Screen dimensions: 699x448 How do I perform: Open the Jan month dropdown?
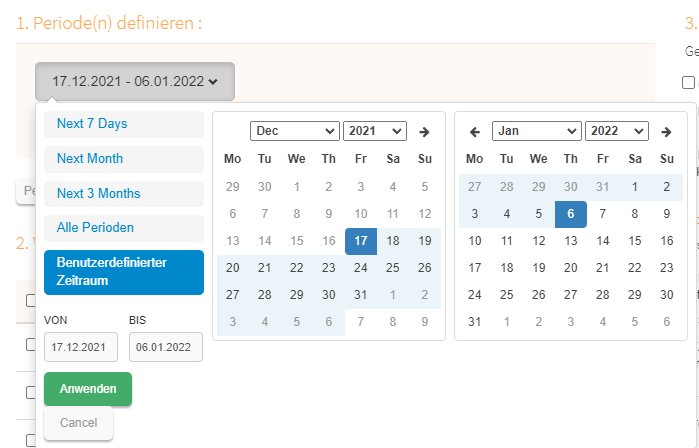[537, 131]
